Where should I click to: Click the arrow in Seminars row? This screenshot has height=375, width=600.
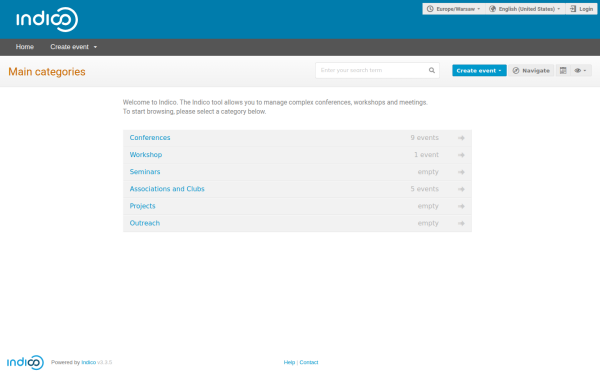[x=461, y=172]
